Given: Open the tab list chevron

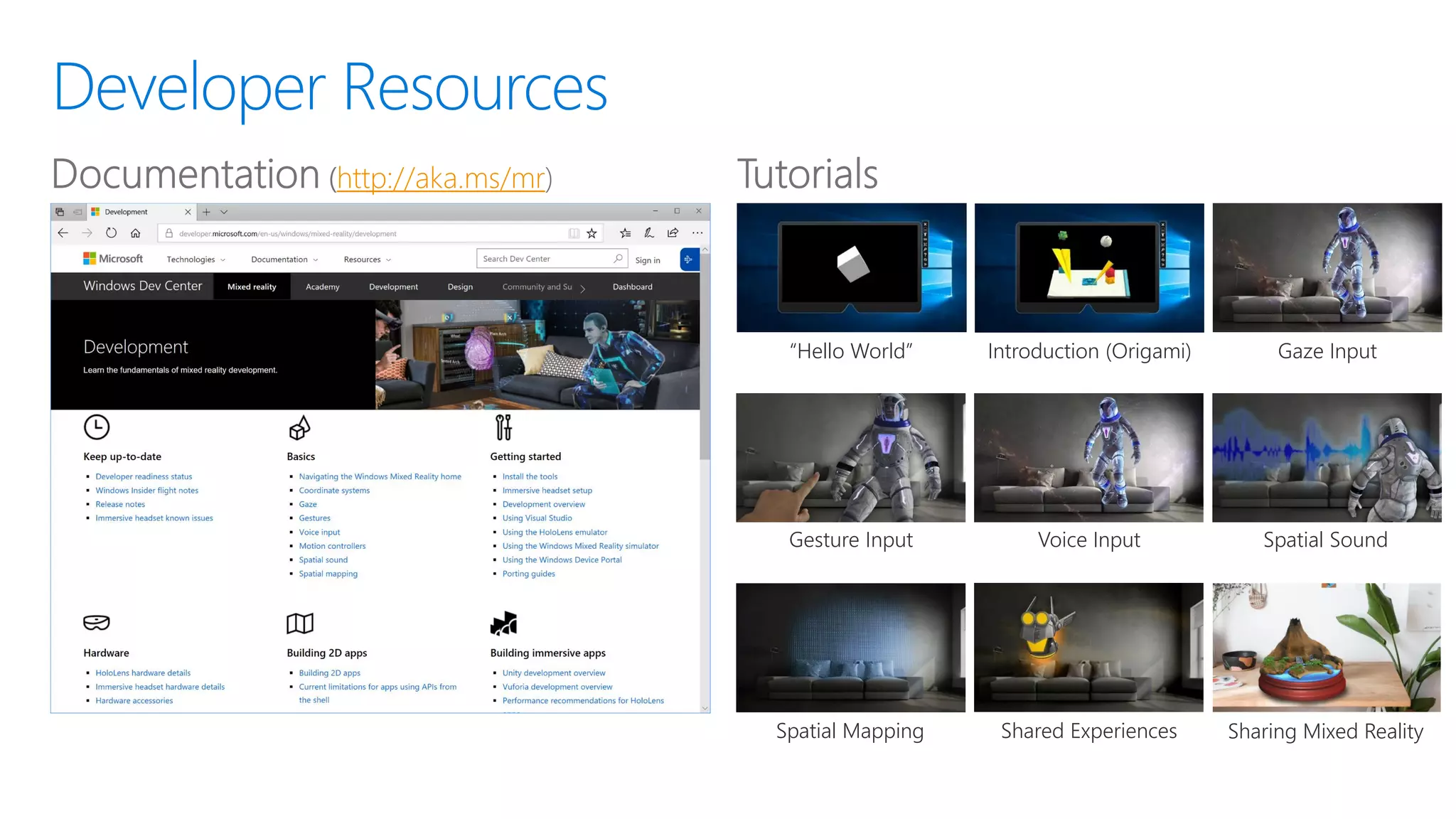Looking at the screenshot, I should point(224,212).
